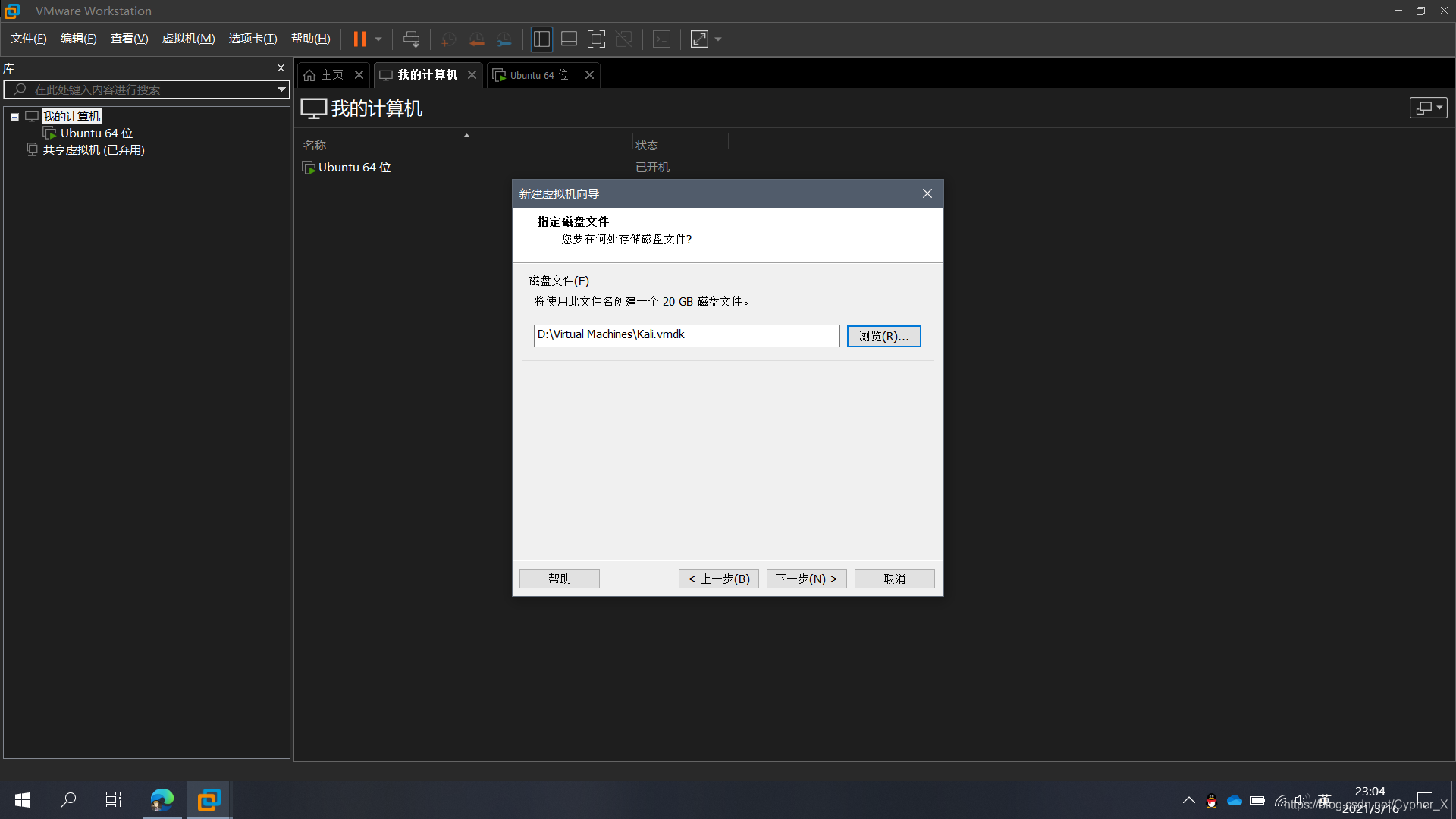
Task: Click the 已开机 status cell
Action: click(x=652, y=168)
